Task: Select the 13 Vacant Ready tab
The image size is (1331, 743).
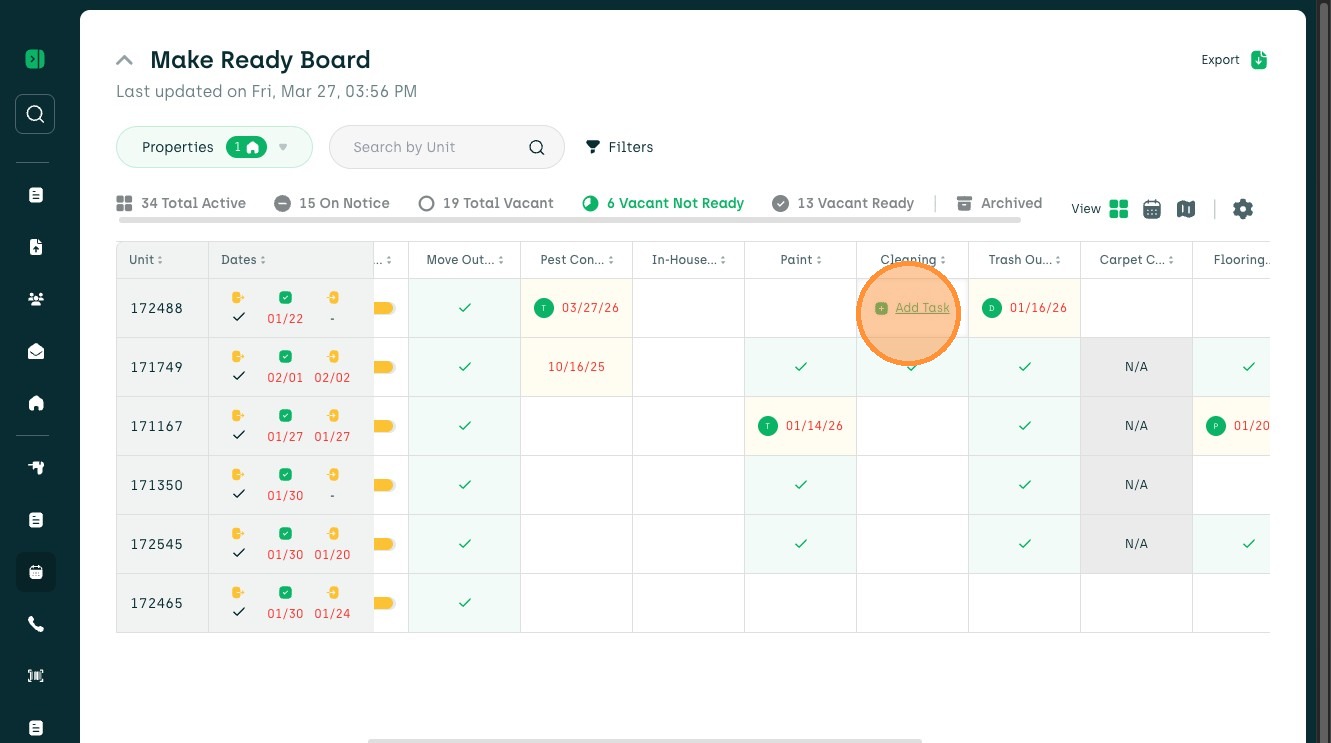Action: click(x=843, y=203)
